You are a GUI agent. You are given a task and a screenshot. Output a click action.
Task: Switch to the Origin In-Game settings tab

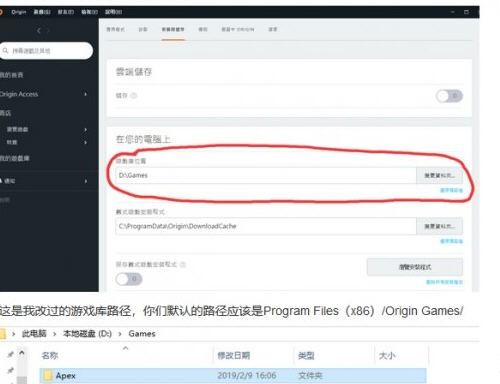click(x=238, y=29)
